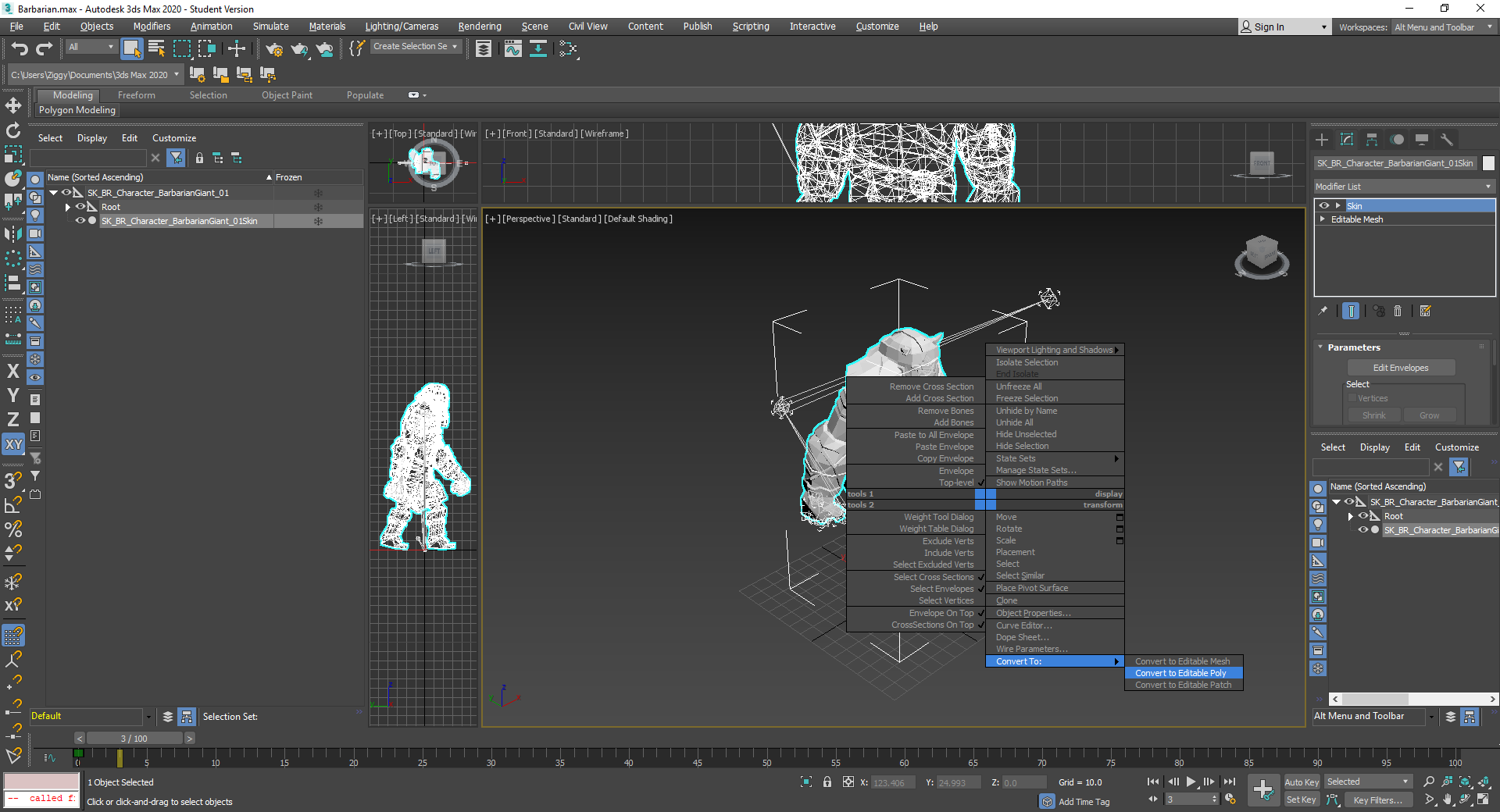The width and height of the screenshot is (1500, 812).
Task: Open the Hierarchy panel icon
Action: 1372,140
